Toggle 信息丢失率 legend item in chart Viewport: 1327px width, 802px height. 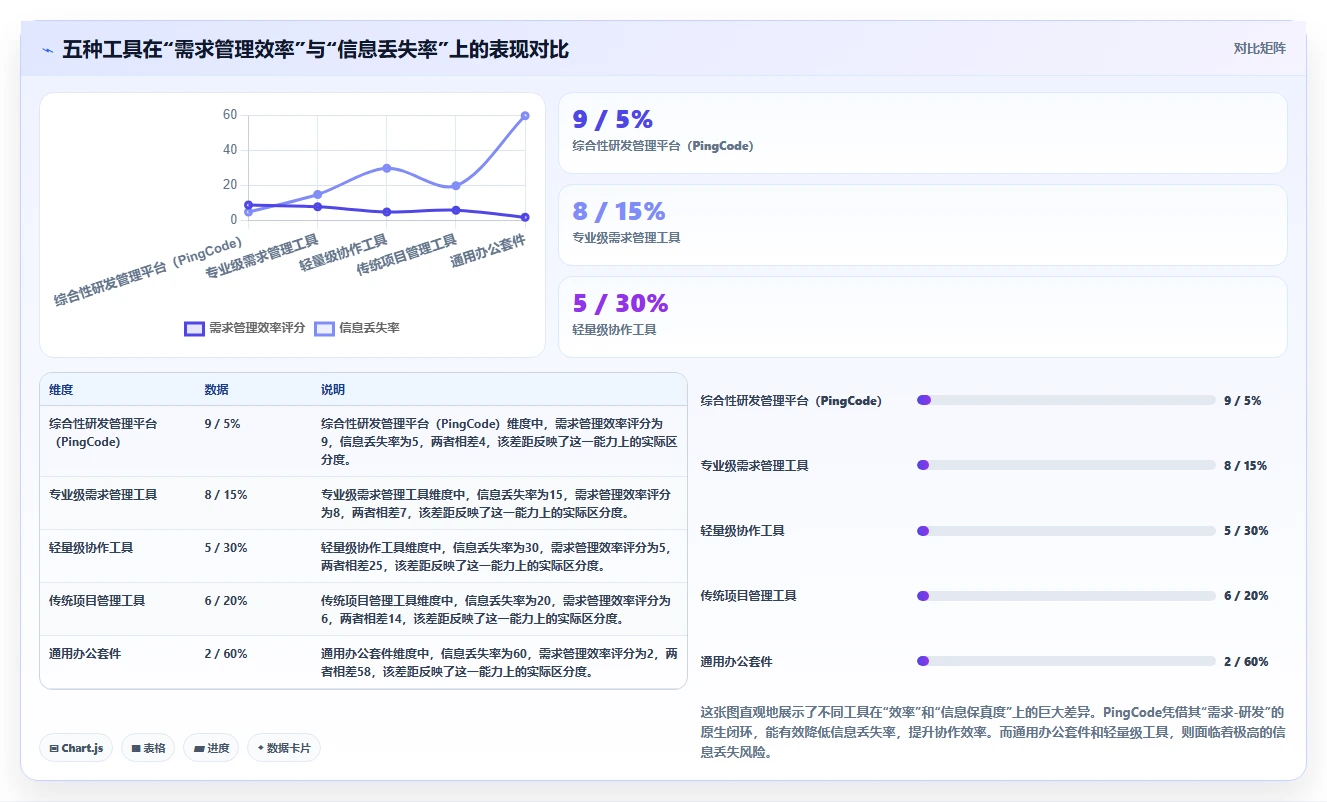(x=357, y=328)
